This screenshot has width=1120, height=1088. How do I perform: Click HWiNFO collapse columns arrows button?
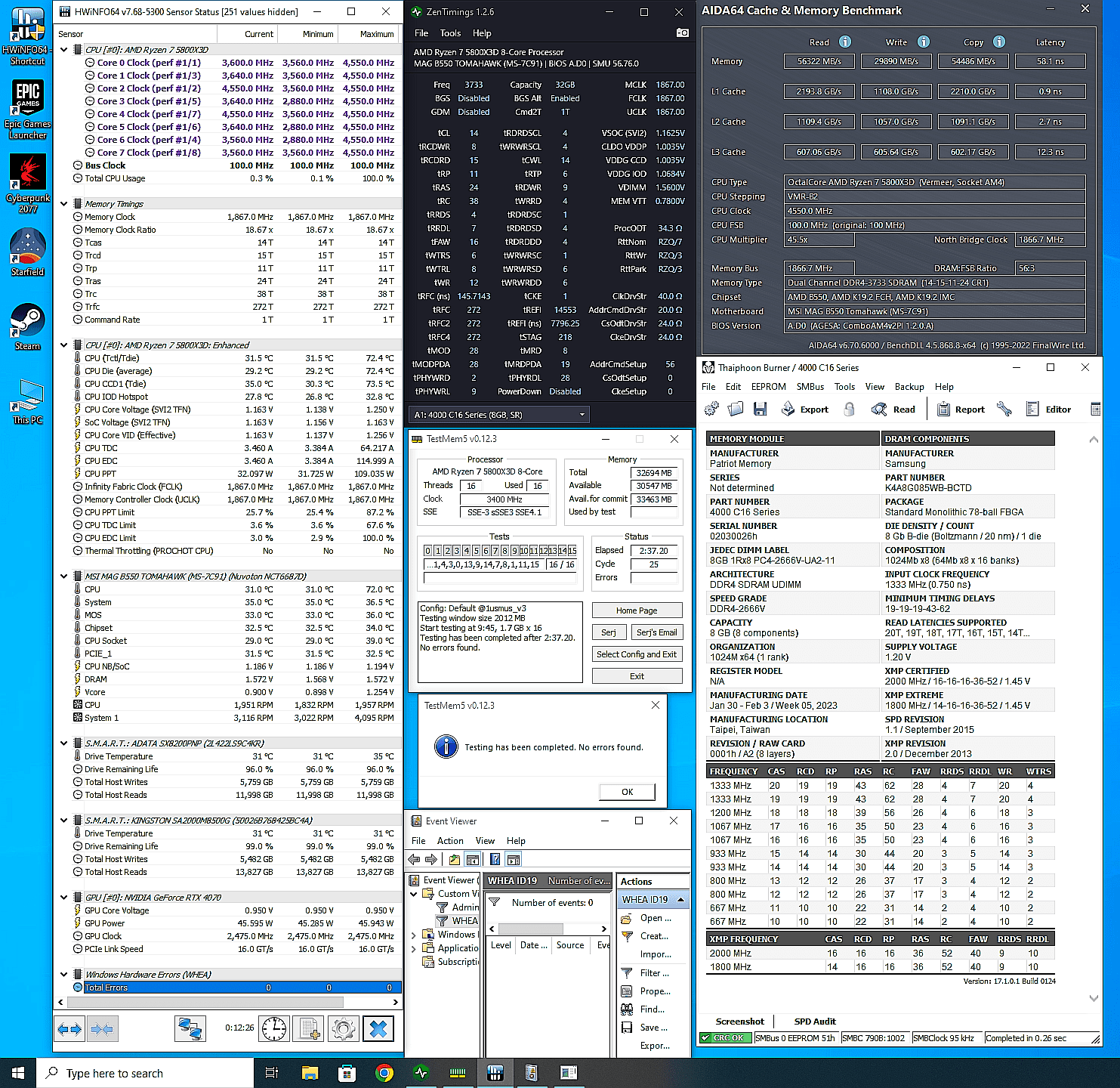click(102, 1028)
